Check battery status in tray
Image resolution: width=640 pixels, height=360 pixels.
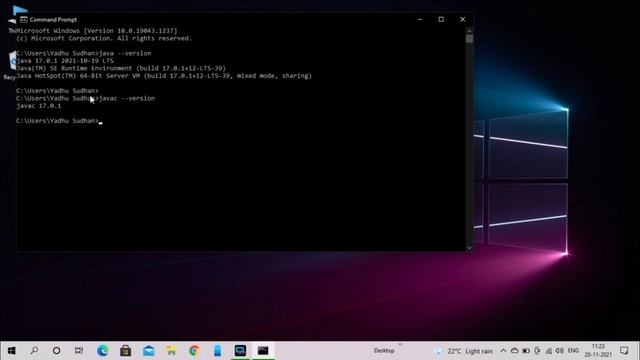click(526, 351)
